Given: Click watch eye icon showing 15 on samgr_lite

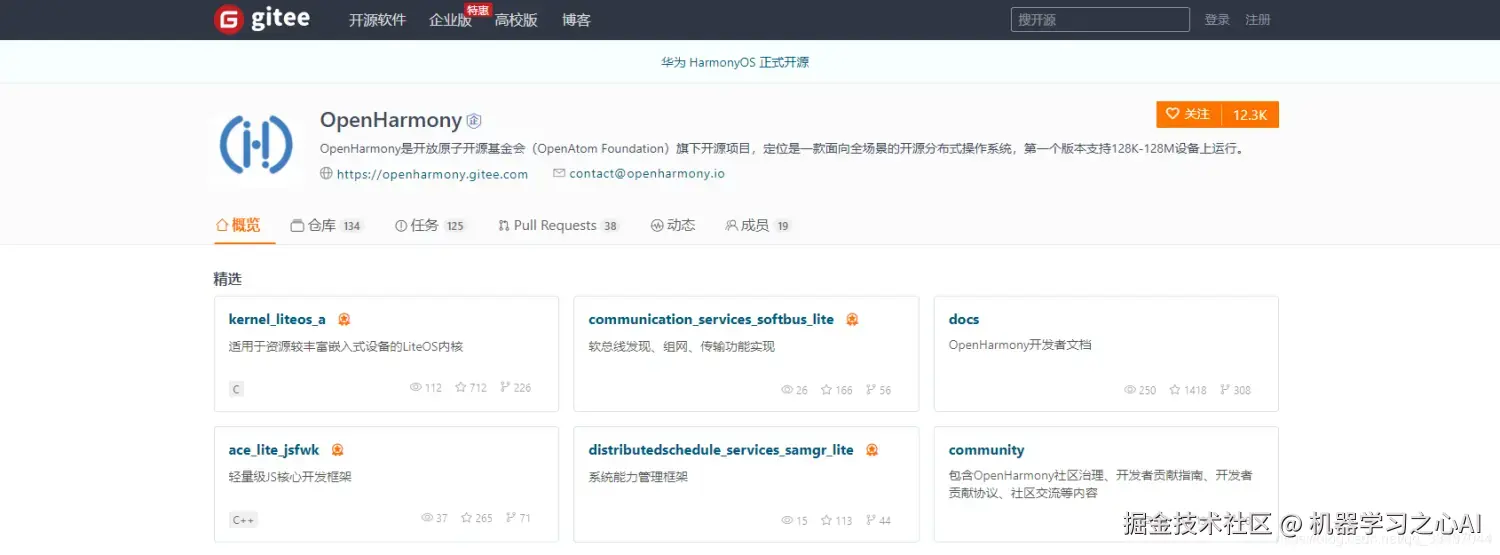Looking at the screenshot, I should click(787, 520).
